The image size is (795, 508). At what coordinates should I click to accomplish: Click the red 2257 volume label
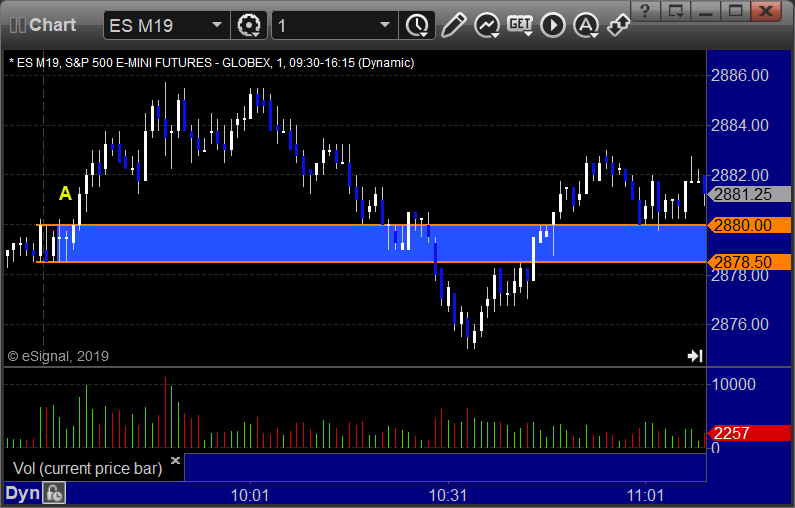pos(749,433)
